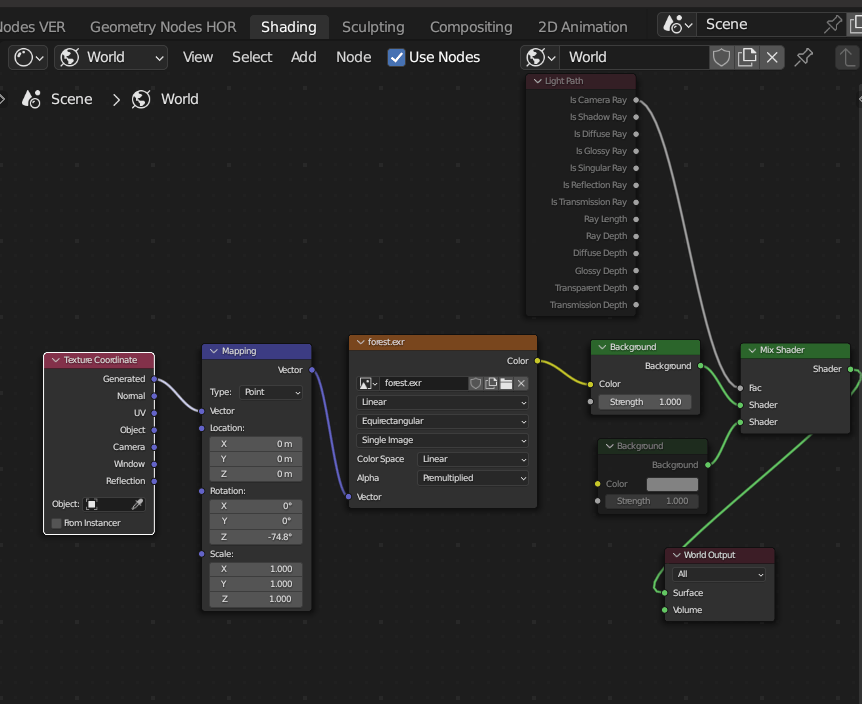Open Color Space Linear dropdown

click(473, 459)
